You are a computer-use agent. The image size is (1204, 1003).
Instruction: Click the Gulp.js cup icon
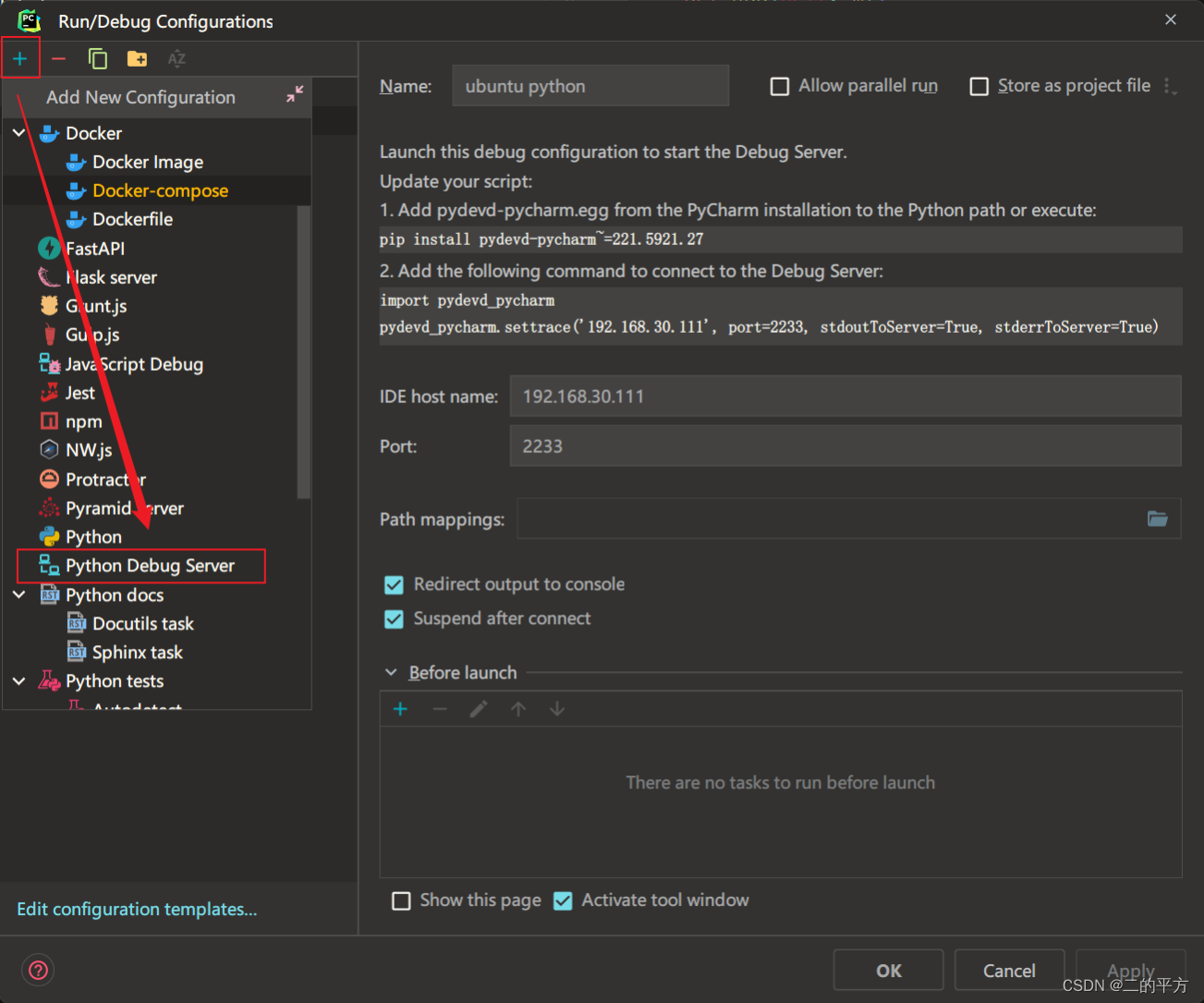[50, 335]
